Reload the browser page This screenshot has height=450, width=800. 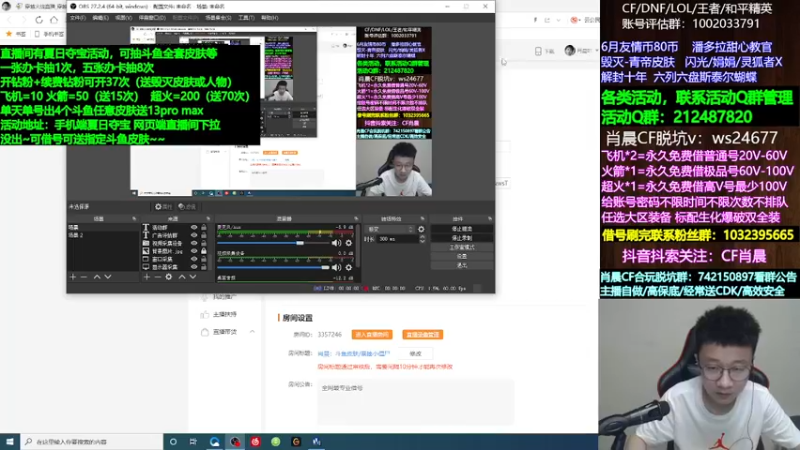pyautogui.click(x=39, y=20)
